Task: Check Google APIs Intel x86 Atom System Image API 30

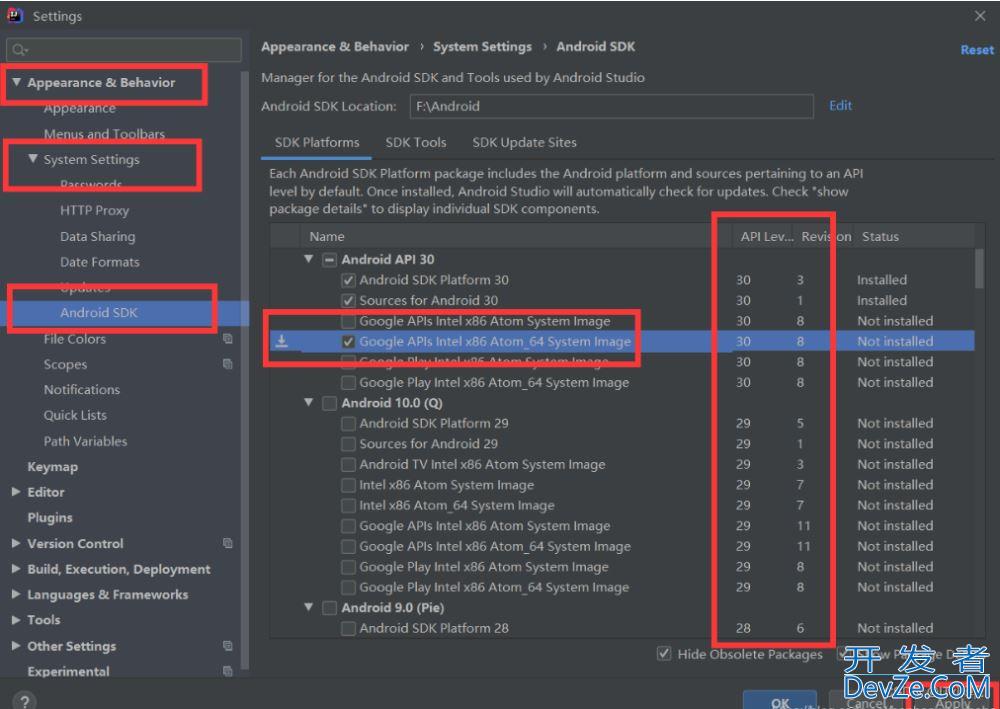Action: click(x=348, y=321)
